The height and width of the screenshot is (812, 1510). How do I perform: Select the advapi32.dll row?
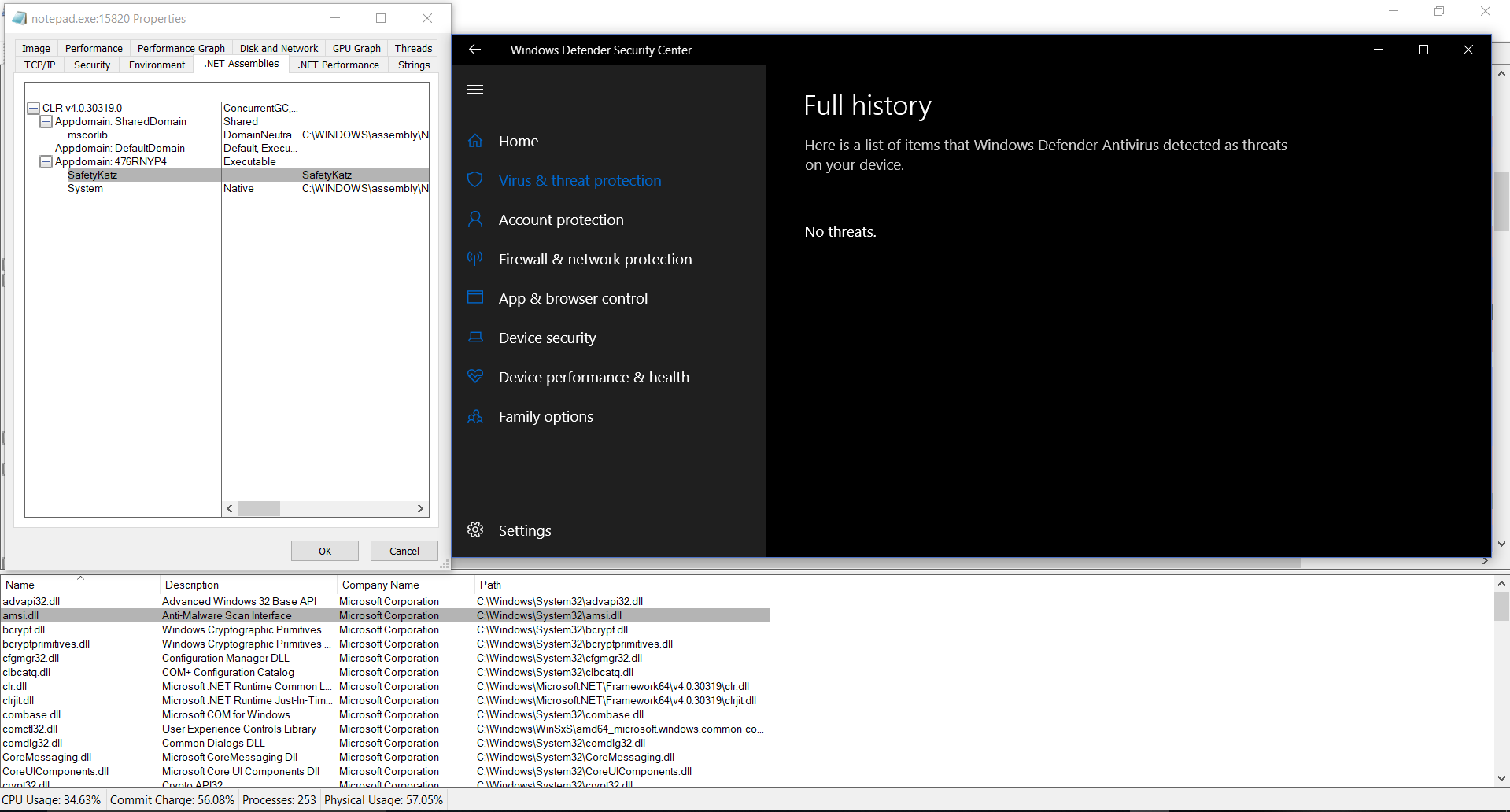(386, 601)
